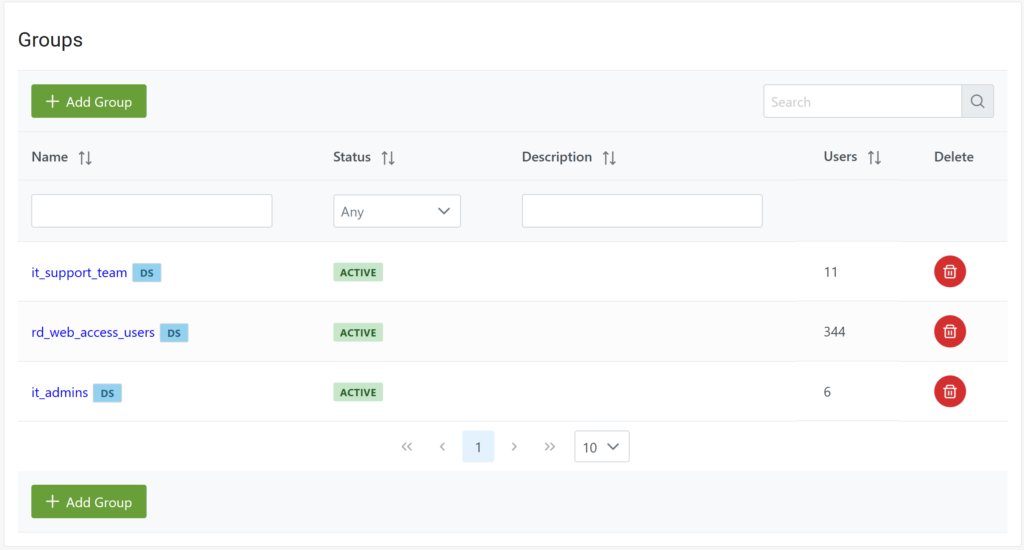Sort groups by Status column
This screenshot has height=550, width=1024.
click(388, 158)
